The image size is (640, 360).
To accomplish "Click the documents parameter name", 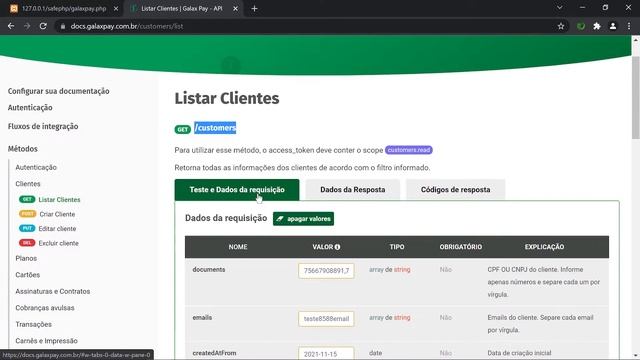I will [209, 269].
